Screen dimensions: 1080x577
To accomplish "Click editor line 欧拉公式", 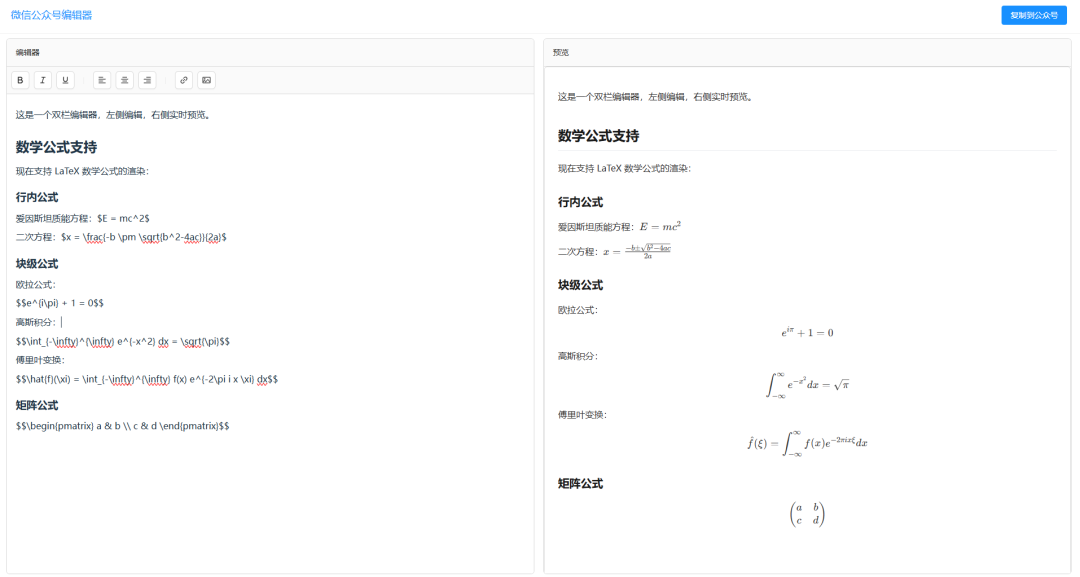I will pos(36,284).
